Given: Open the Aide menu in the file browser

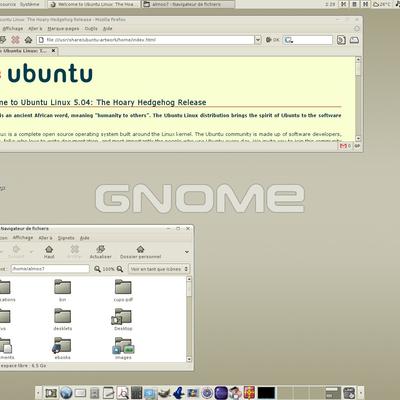Looking at the screenshot, I should (x=85, y=238).
